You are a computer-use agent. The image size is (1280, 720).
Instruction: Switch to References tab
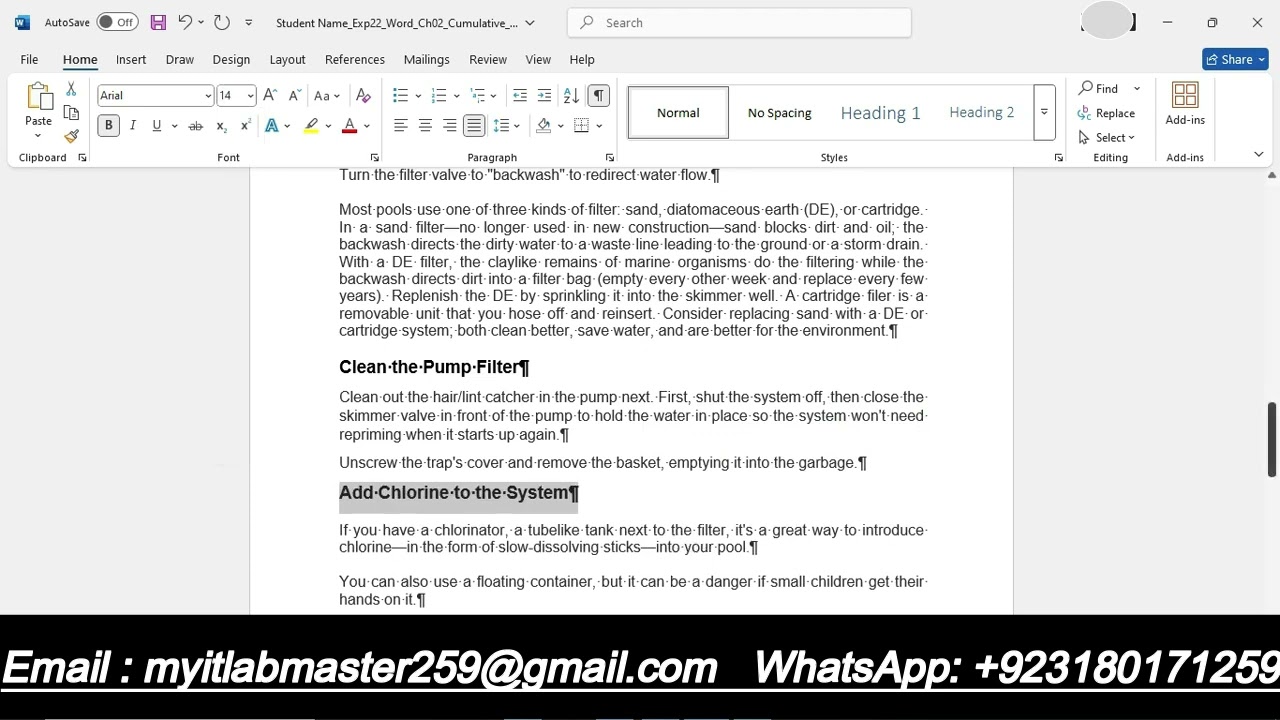pyautogui.click(x=355, y=60)
